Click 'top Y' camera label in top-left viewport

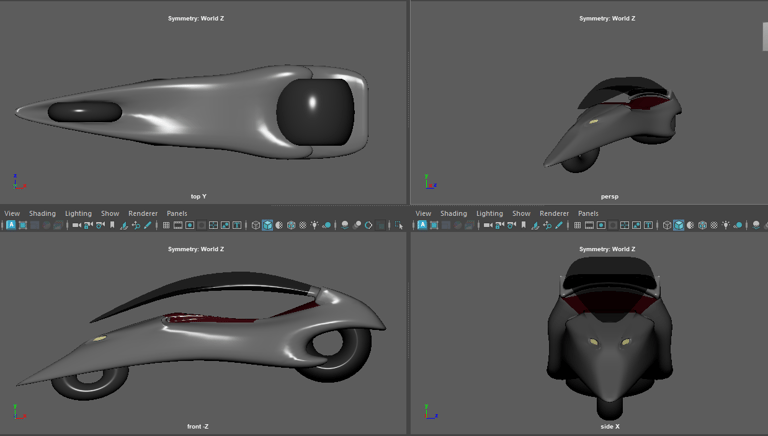[x=198, y=196]
